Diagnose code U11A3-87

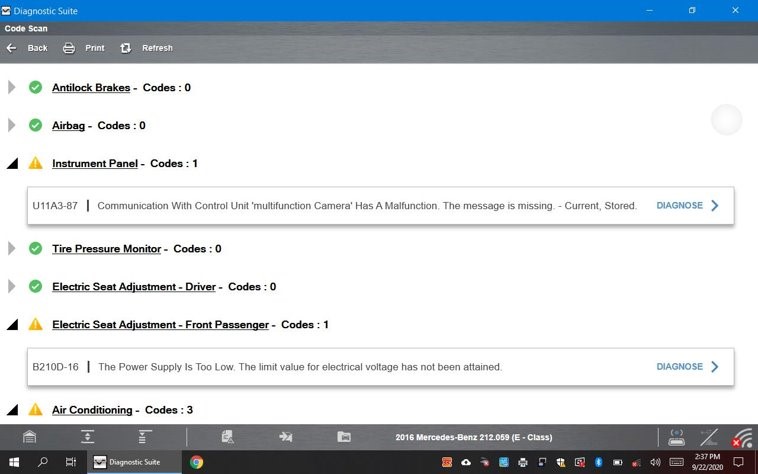coord(687,206)
